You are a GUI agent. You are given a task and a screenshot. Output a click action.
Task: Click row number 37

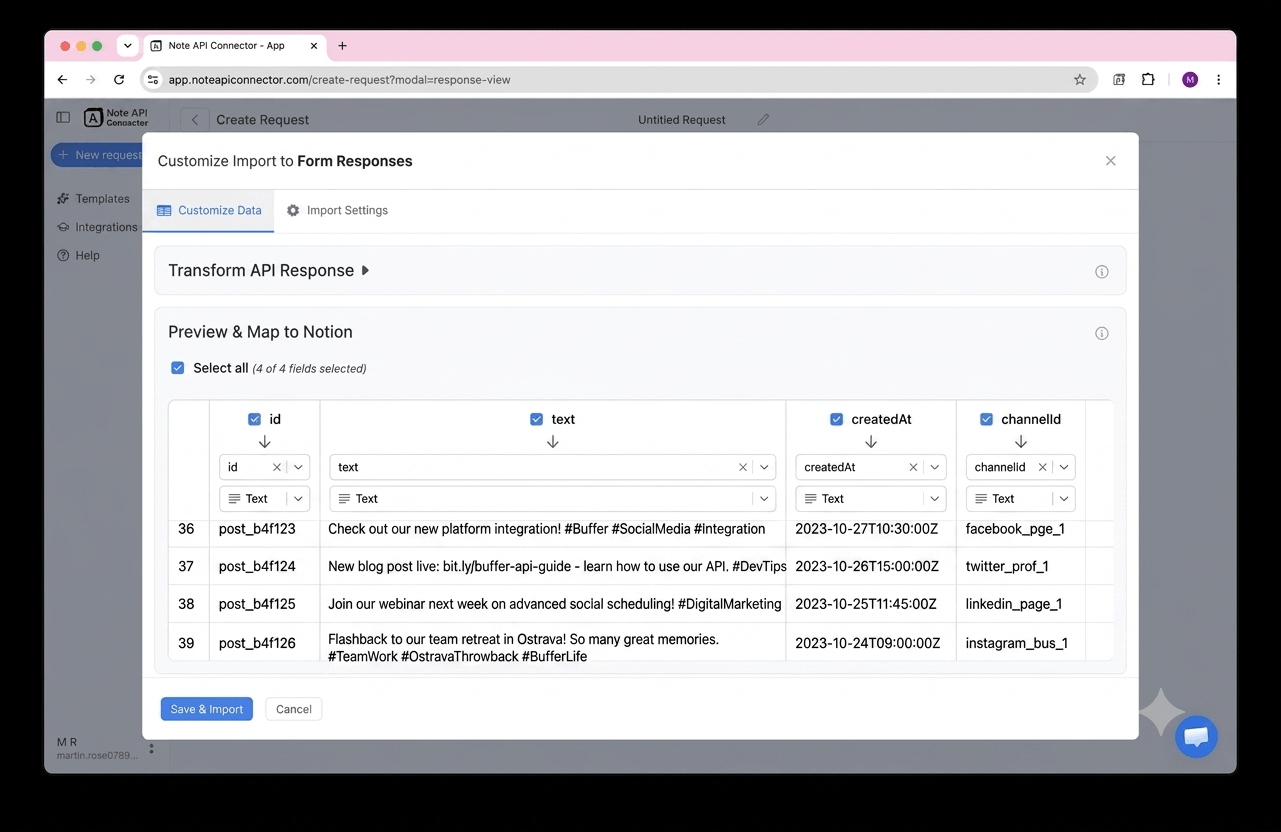point(187,566)
